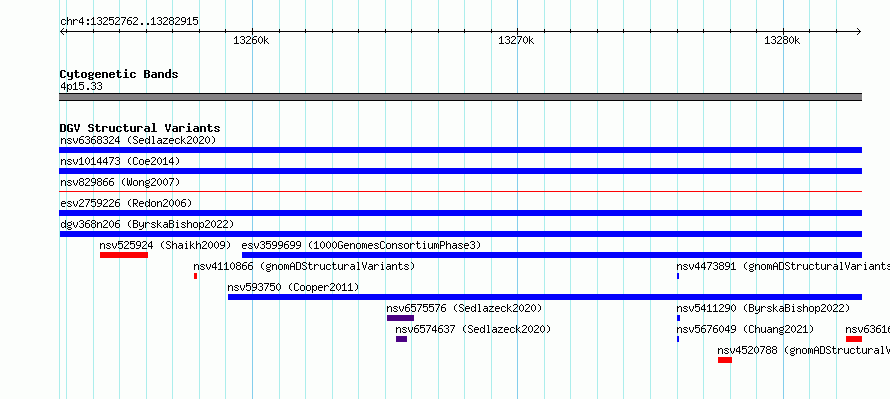
Task: Open the nsv5676049 (Chuang2021) label
Action: tap(745, 329)
